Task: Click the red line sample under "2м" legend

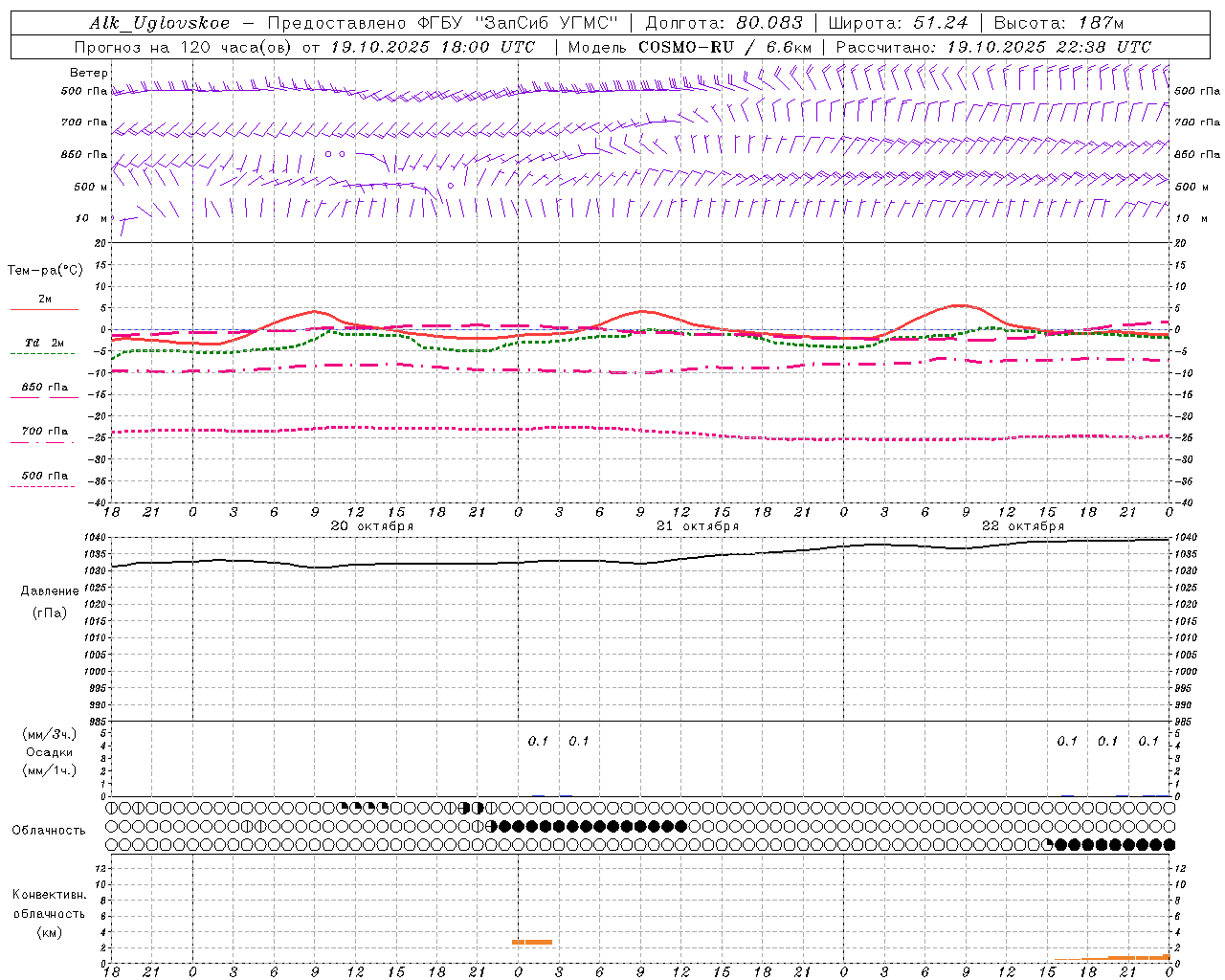Action: (44, 309)
